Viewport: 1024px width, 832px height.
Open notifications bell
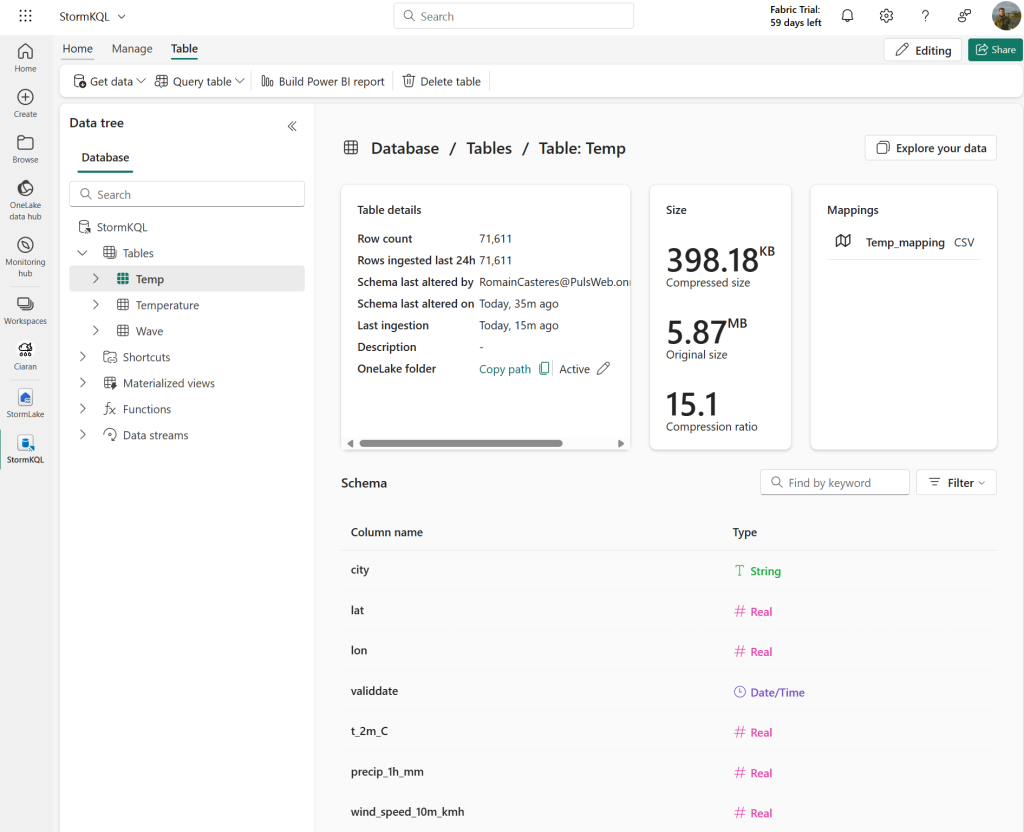pos(847,16)
